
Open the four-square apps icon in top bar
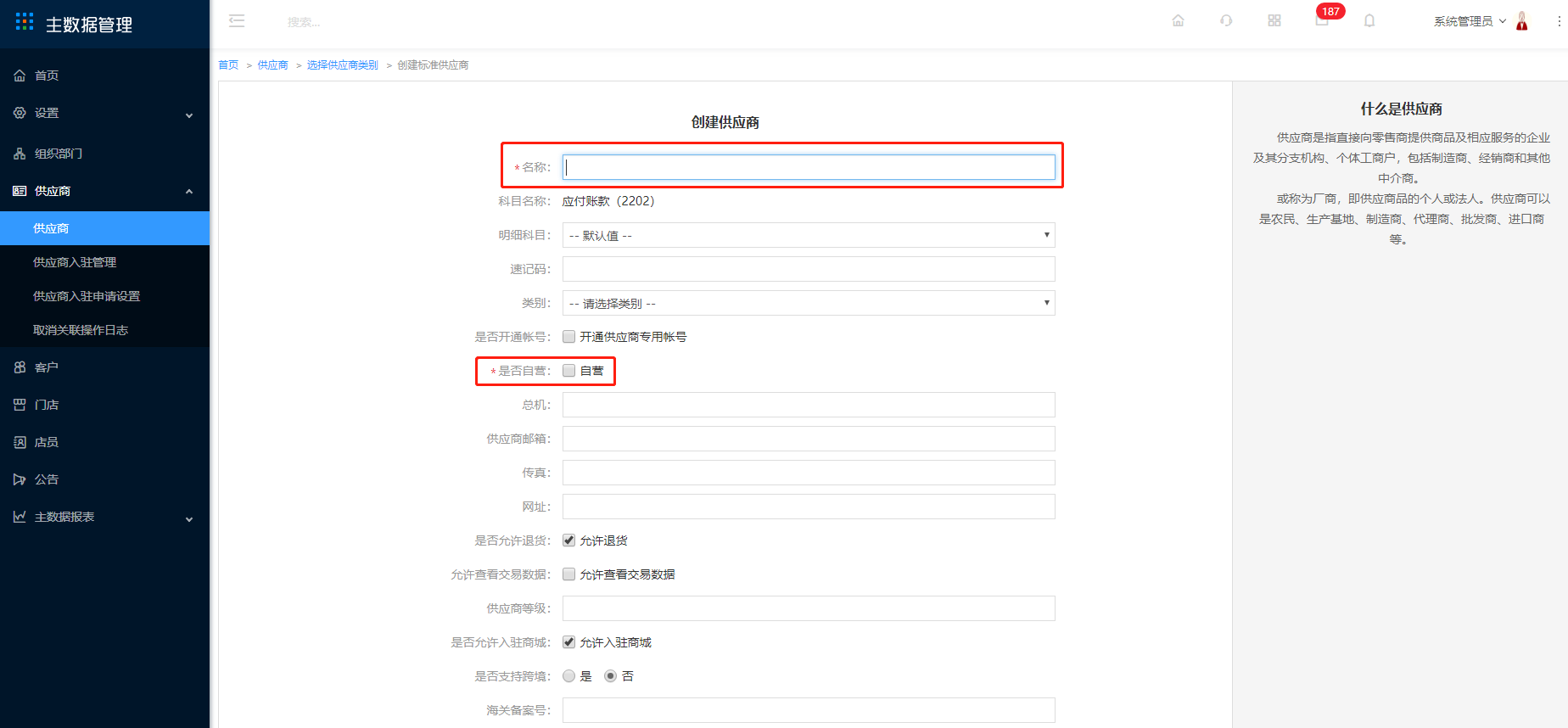click(1274, 21)
